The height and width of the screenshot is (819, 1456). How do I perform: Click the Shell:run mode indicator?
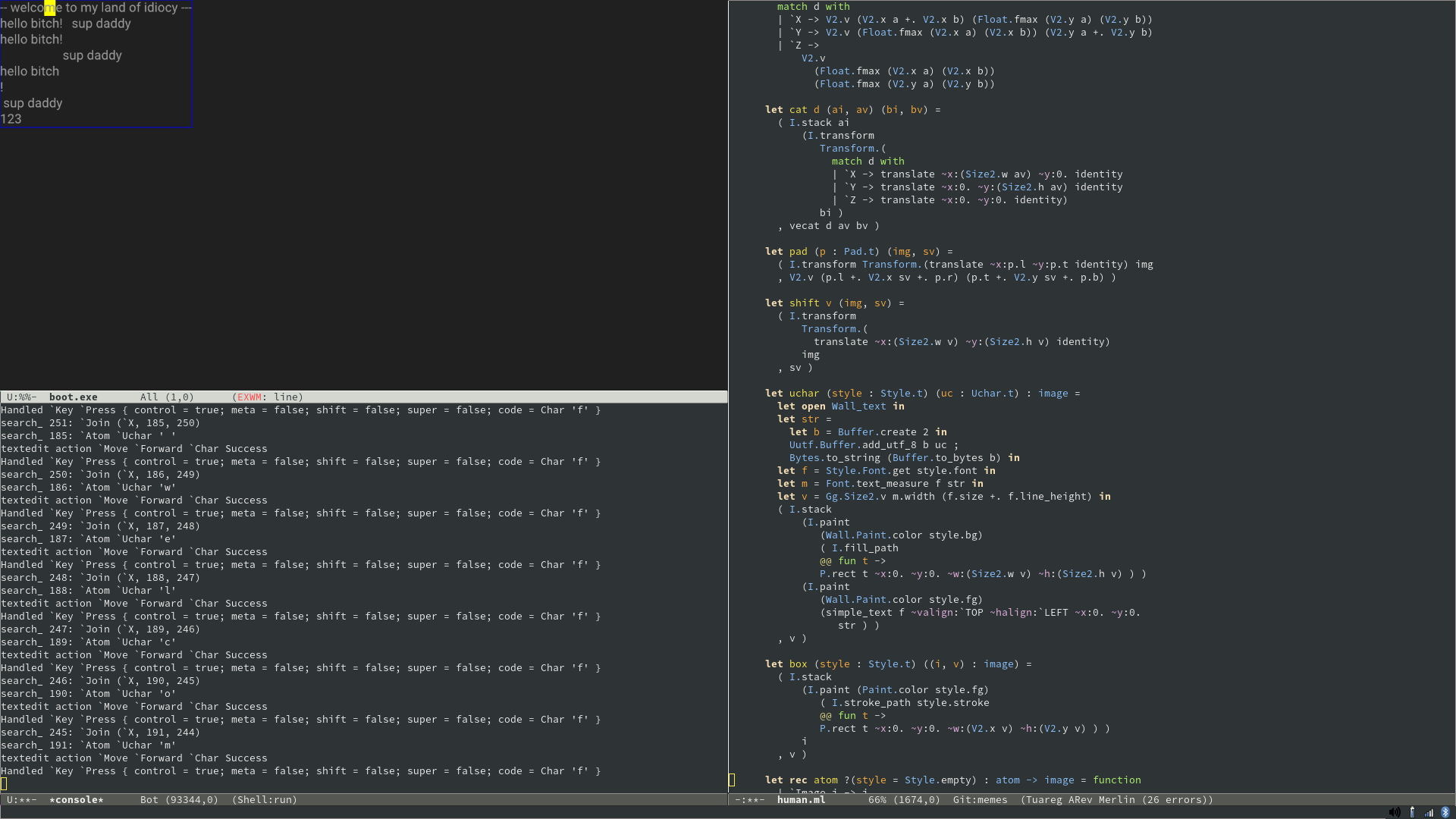point(264,800)
